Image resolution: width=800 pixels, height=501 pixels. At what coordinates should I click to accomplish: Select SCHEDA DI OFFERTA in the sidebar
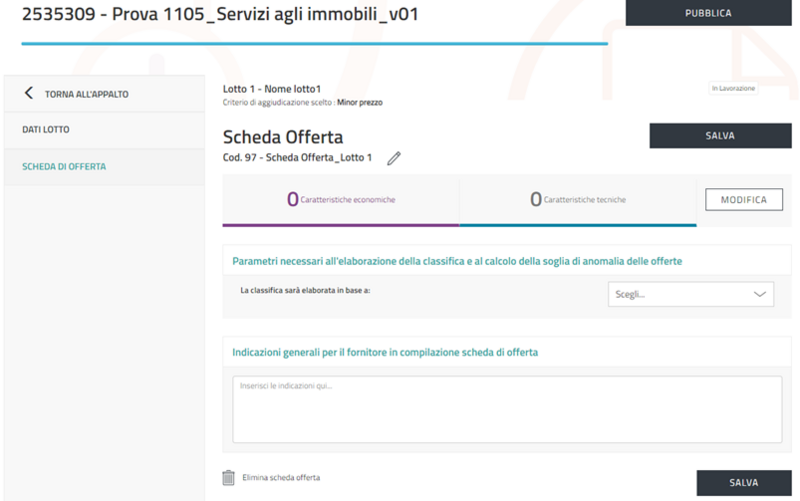pos(105,167)
